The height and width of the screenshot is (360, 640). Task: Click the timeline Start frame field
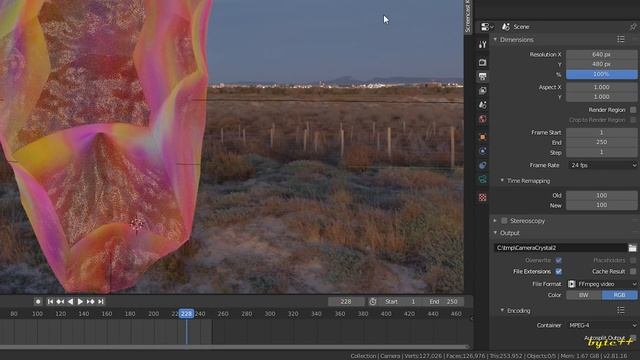tap(400, 302)
